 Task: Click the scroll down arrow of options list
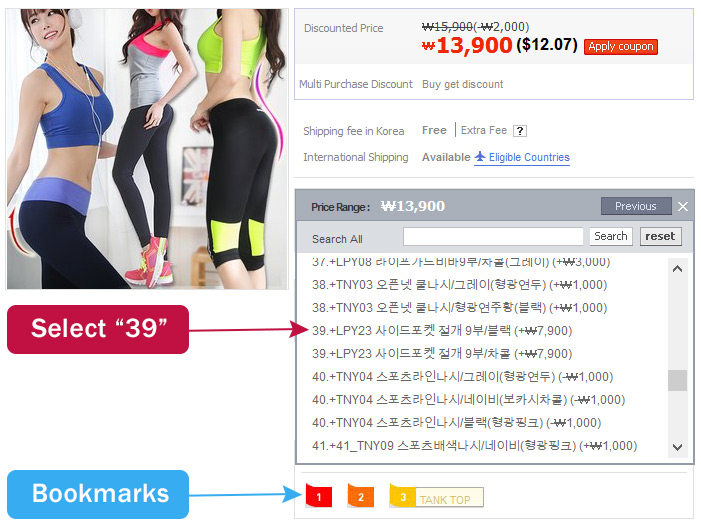pos(677,447)
